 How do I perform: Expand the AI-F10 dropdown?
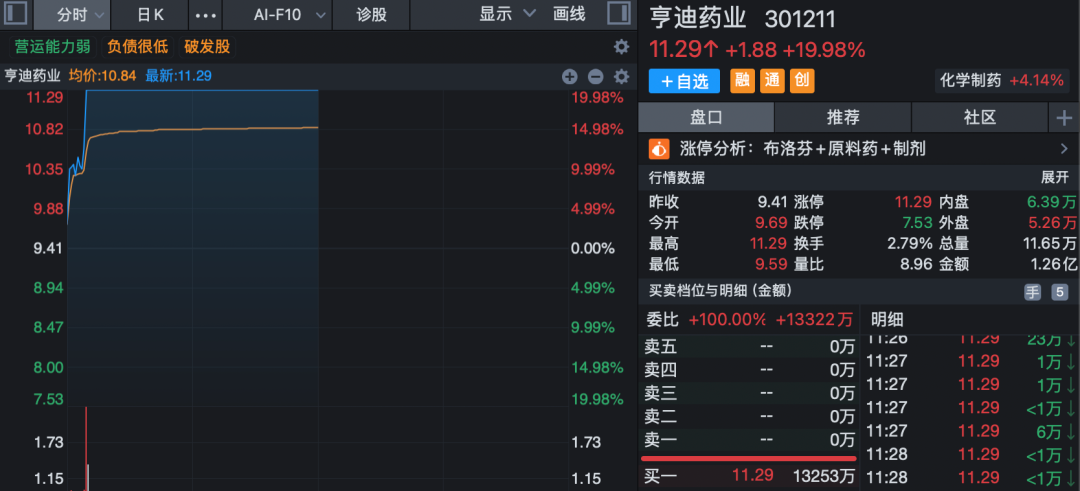pyautogui.click(x=320, y=14)
